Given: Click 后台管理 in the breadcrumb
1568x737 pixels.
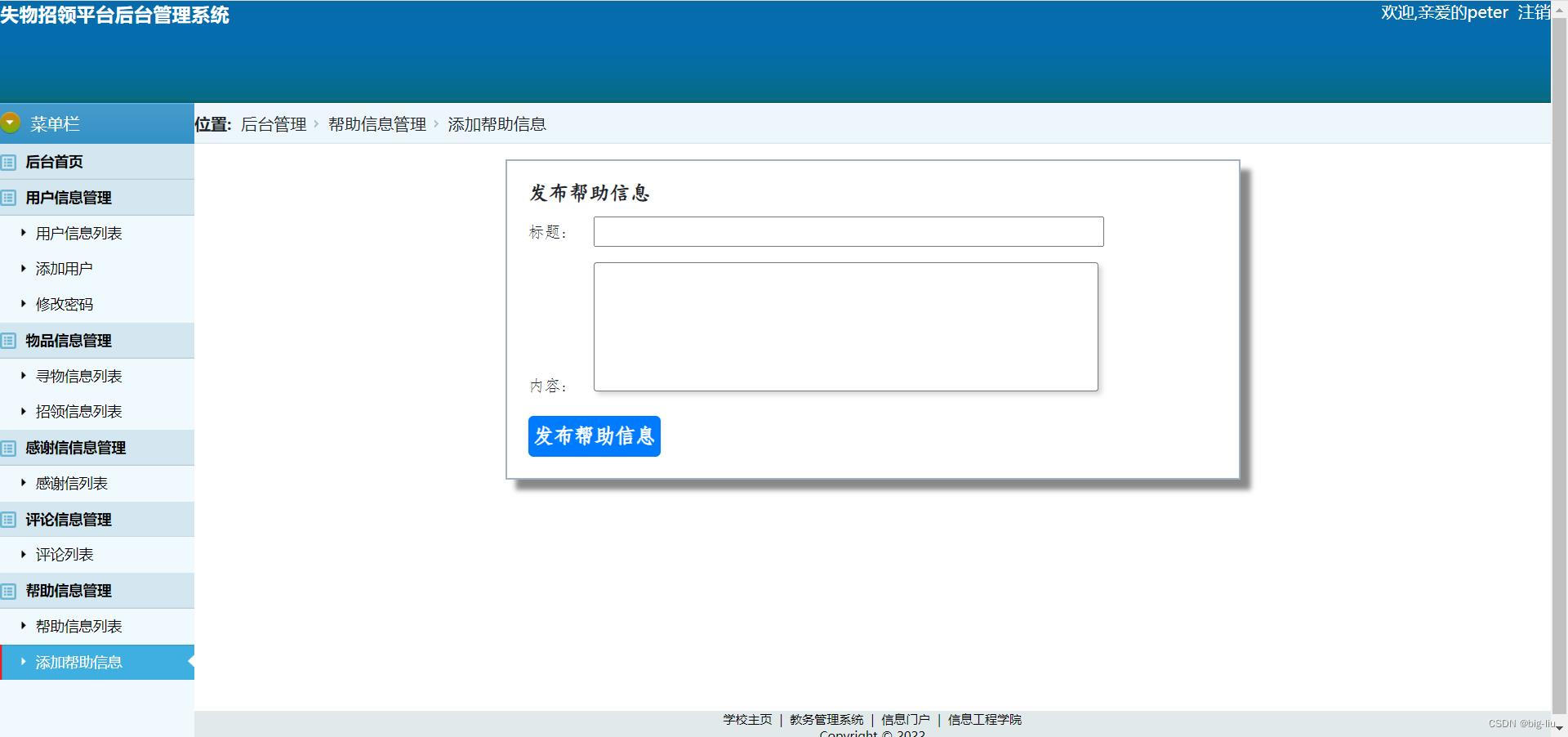Looking at the screenshot, I should pyautogui.click(x=274, y=124).
